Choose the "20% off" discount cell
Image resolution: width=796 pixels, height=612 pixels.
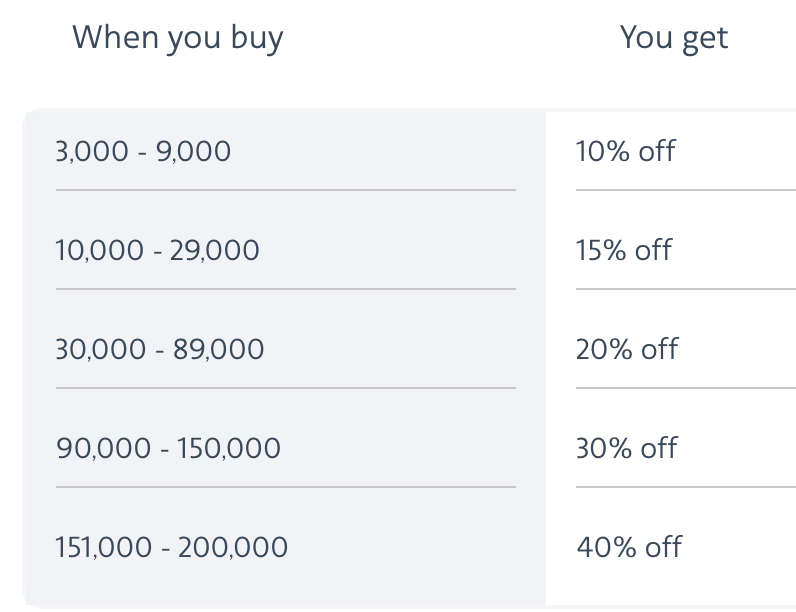627,349
